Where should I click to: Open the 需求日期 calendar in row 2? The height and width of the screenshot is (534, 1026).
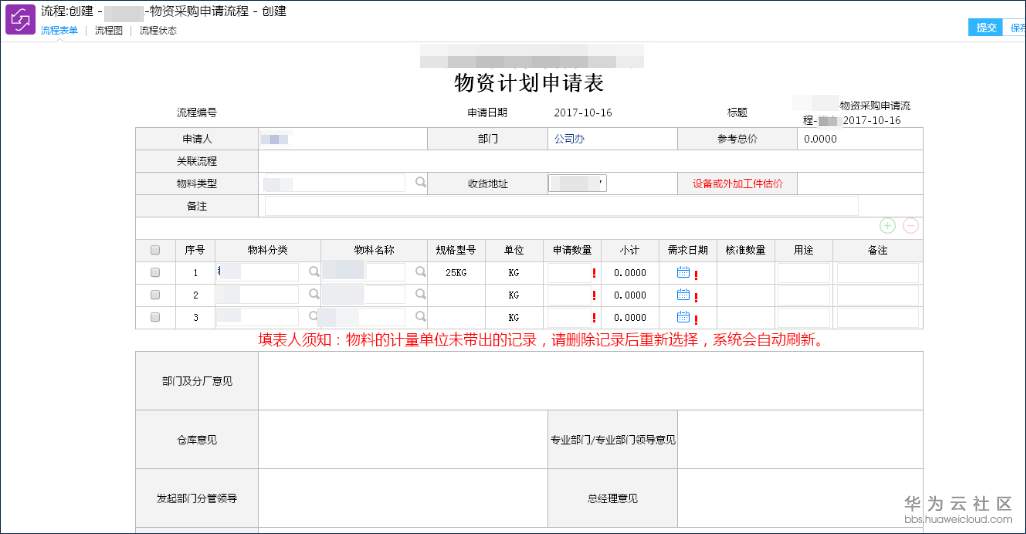683,294
